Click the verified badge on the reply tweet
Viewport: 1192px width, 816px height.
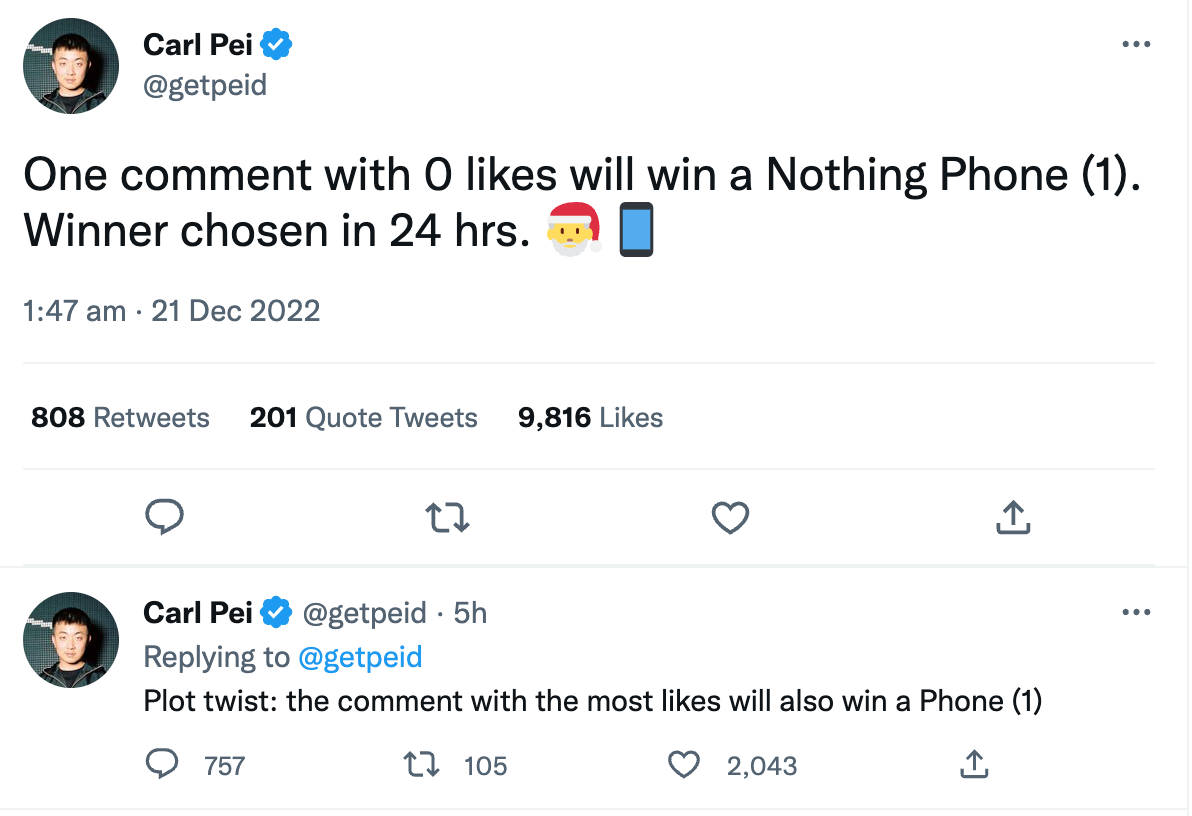tap(277, 612)
